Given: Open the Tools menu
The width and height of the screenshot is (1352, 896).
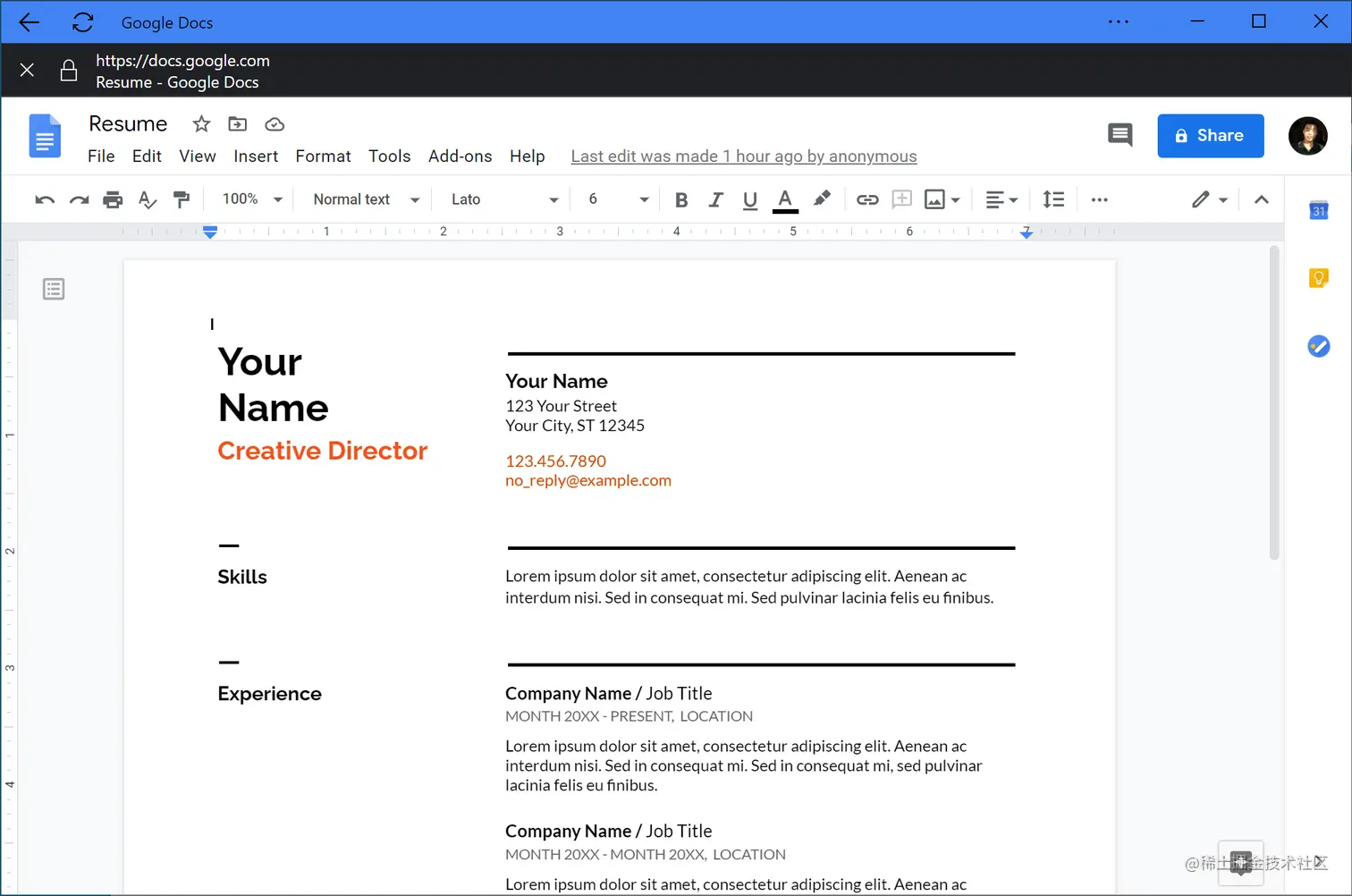Looking at the screenshot, I should [390, 156].
